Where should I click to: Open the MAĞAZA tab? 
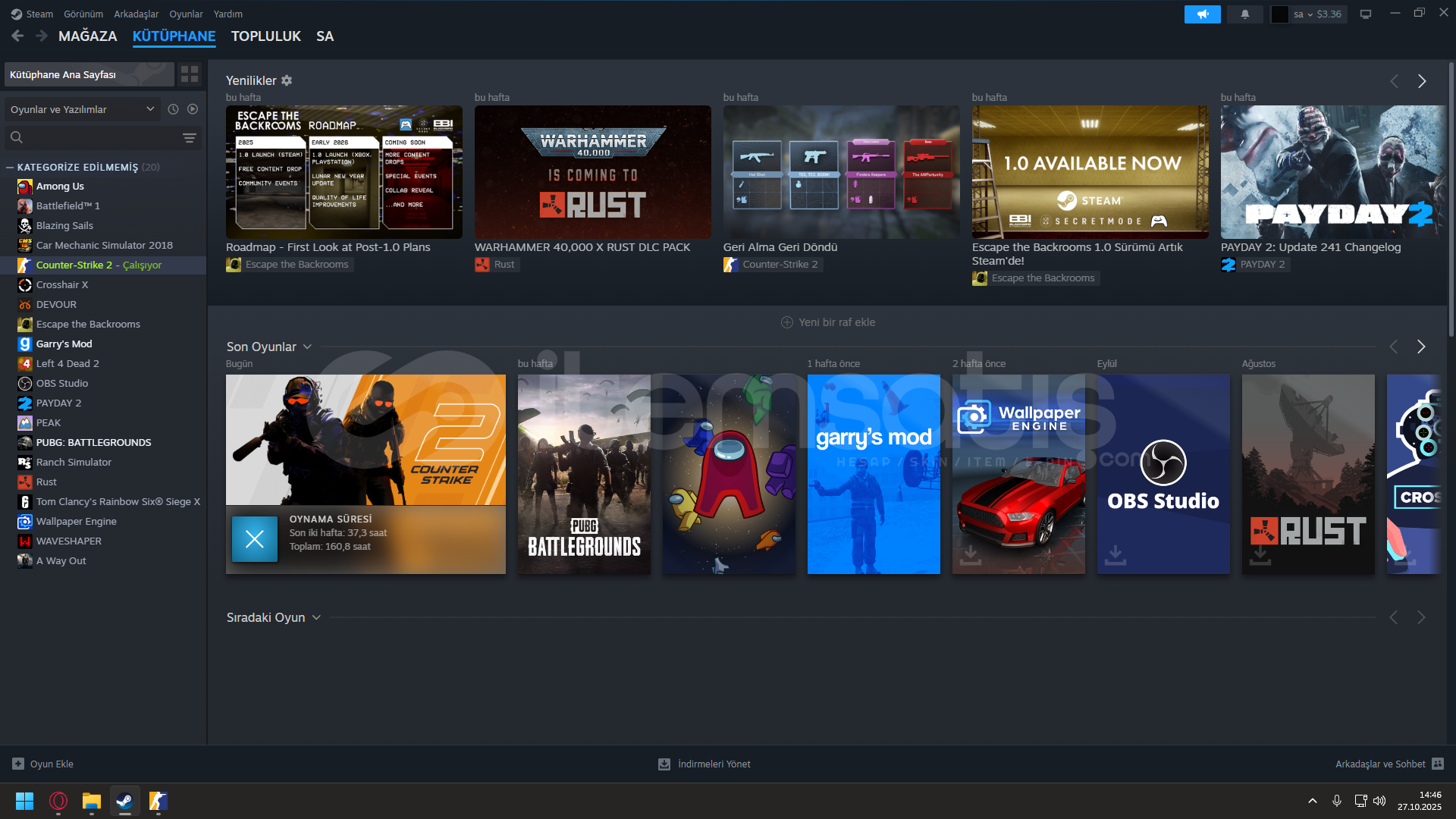[87, 36]
